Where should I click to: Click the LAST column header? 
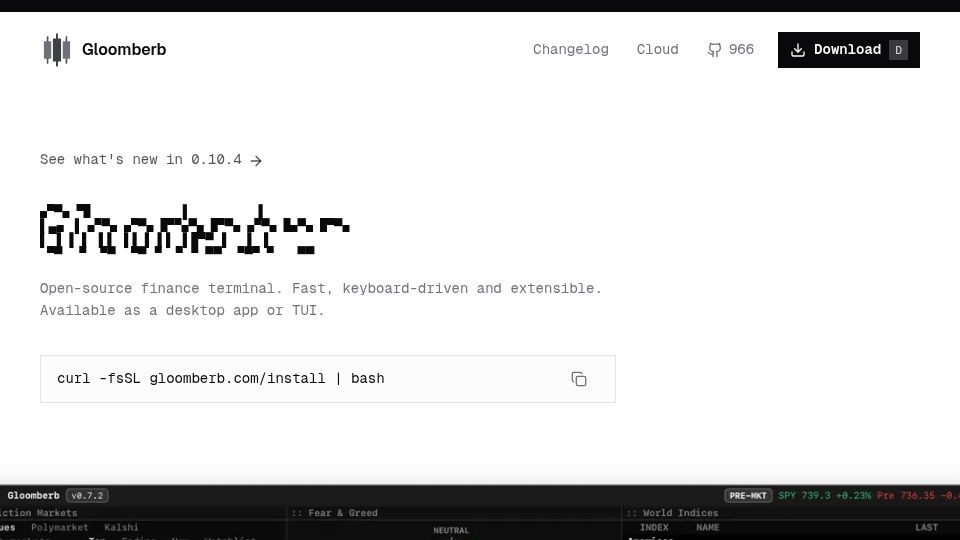[926, 527]
